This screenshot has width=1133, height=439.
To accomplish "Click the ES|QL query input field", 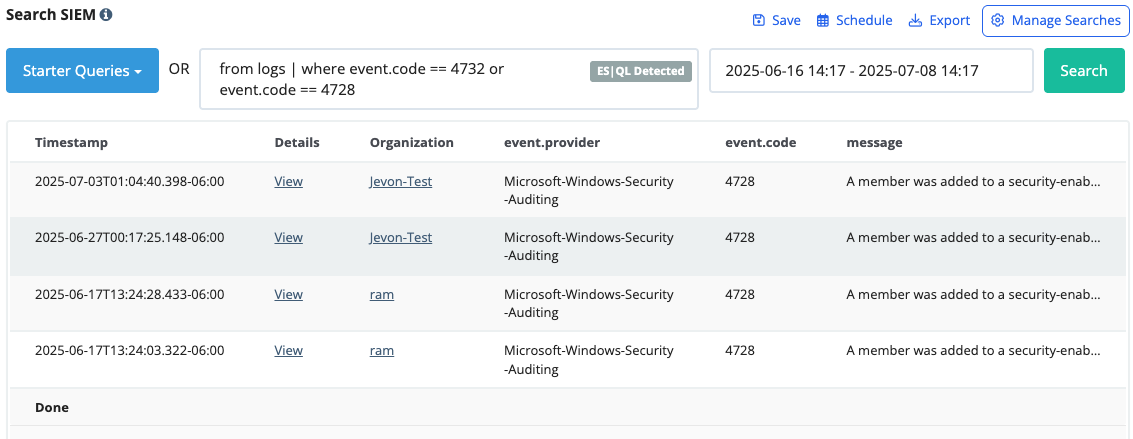I will (x=449, y=79).
